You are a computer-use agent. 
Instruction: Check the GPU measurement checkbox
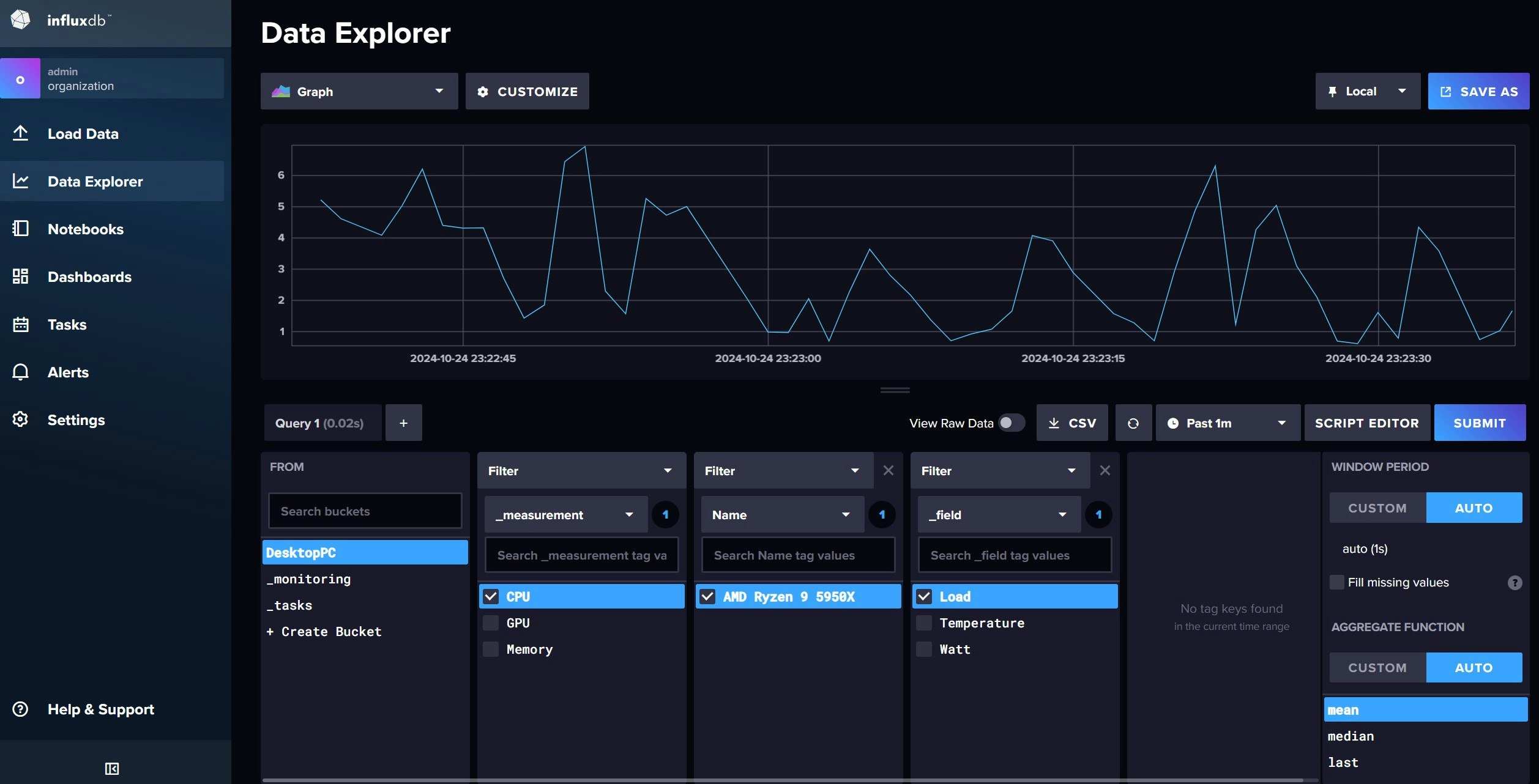tap(491, 623)
